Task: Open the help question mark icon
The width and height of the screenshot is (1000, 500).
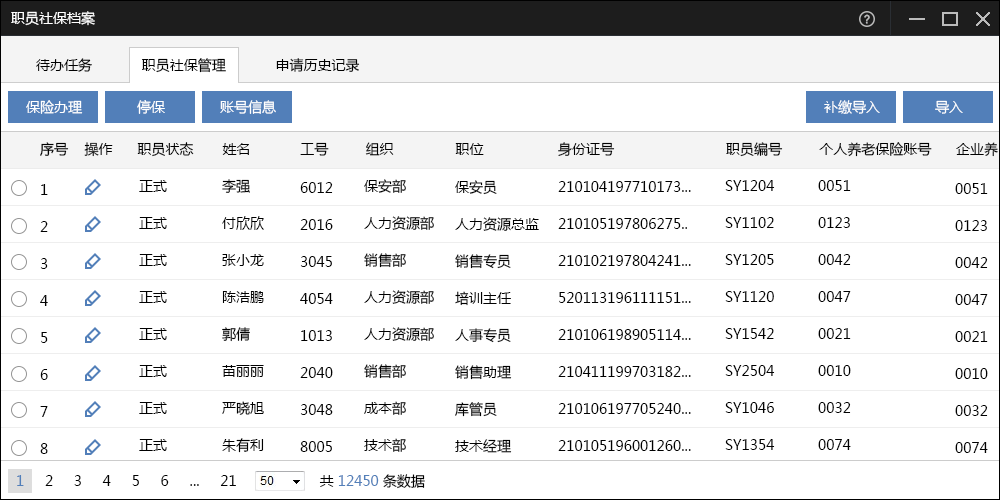Action: point(867,19)
